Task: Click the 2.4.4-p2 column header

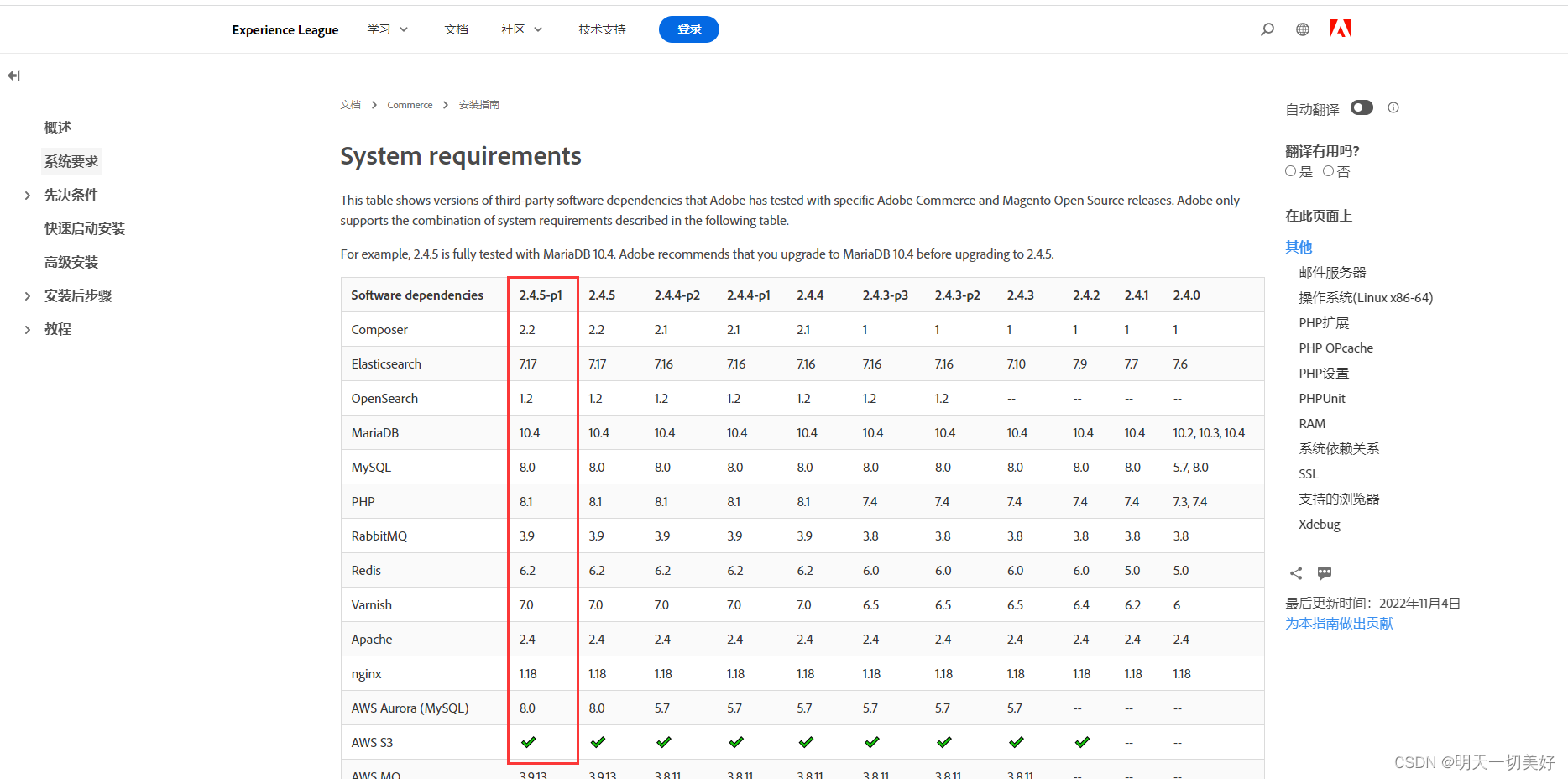Action: tap(677, 295)
